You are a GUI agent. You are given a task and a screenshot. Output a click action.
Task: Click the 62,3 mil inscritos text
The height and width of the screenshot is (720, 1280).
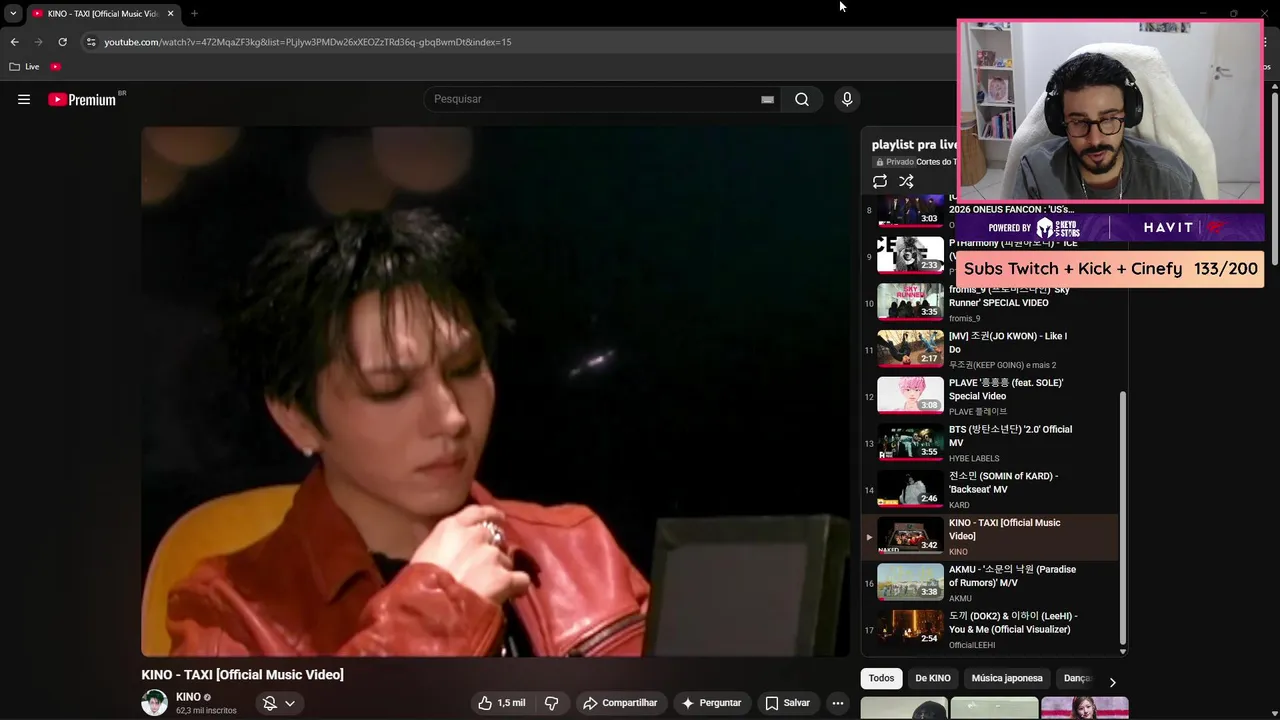pyautogui.click(x=206, y=711)
